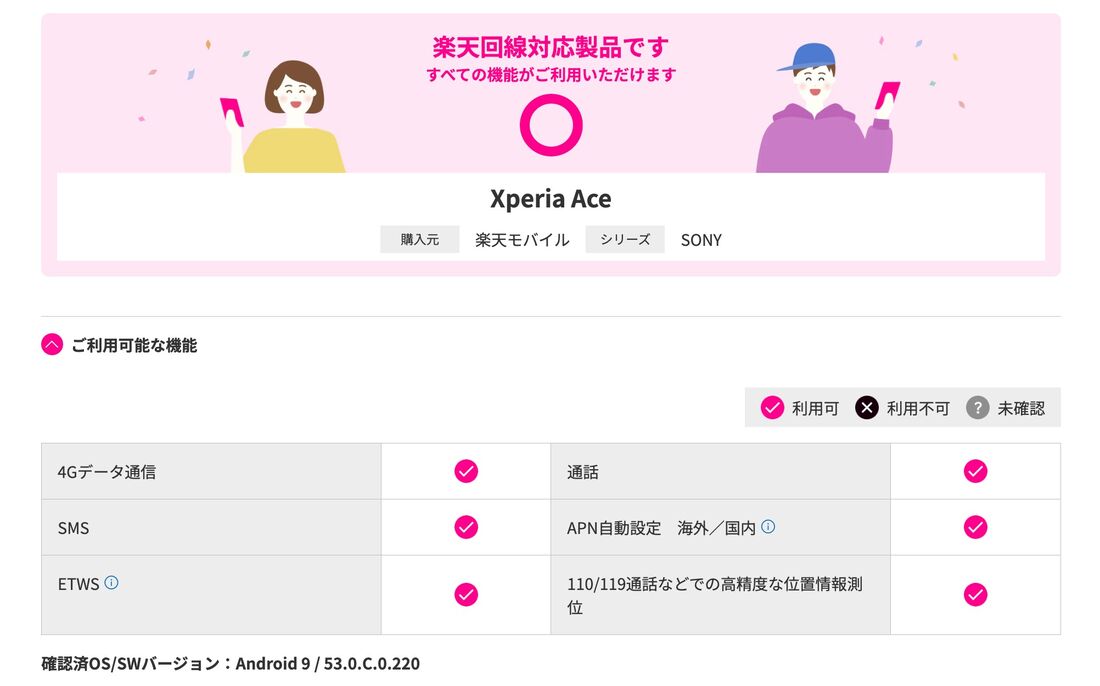Select the 楽天モバイル text
1100x686 pixels.
point(522,240)
